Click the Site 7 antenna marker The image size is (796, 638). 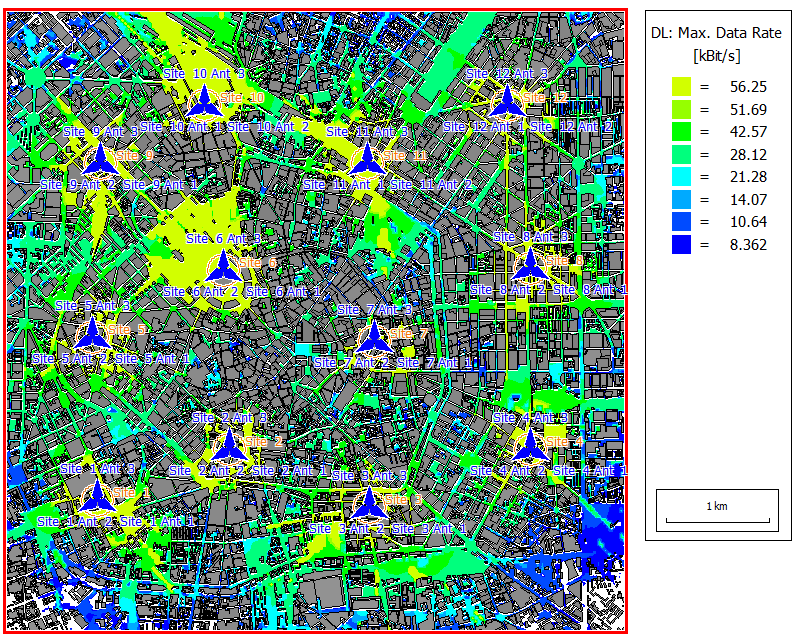tap(374, 336)
